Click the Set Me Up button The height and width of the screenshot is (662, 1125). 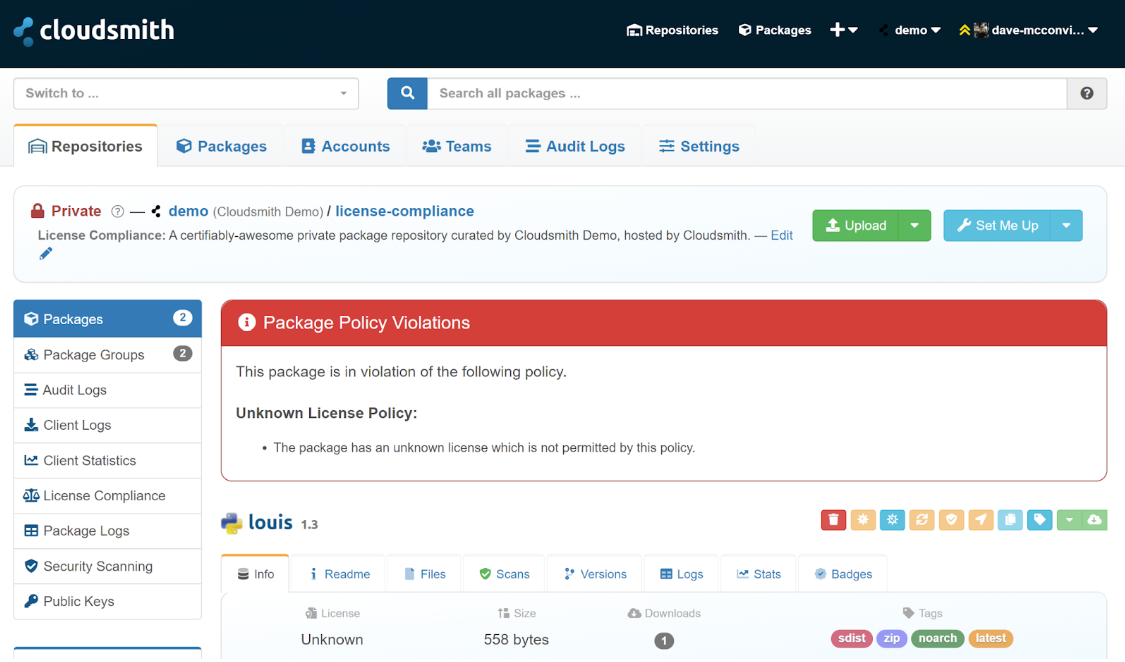click(x=997, y=225)
